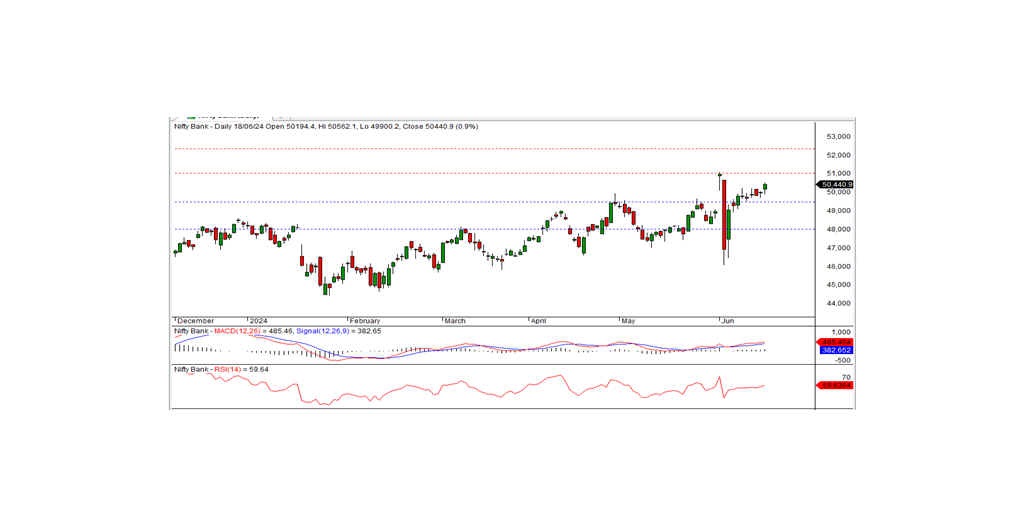Click the 'Lo 49900.2' value in the header

click(378, 127)
